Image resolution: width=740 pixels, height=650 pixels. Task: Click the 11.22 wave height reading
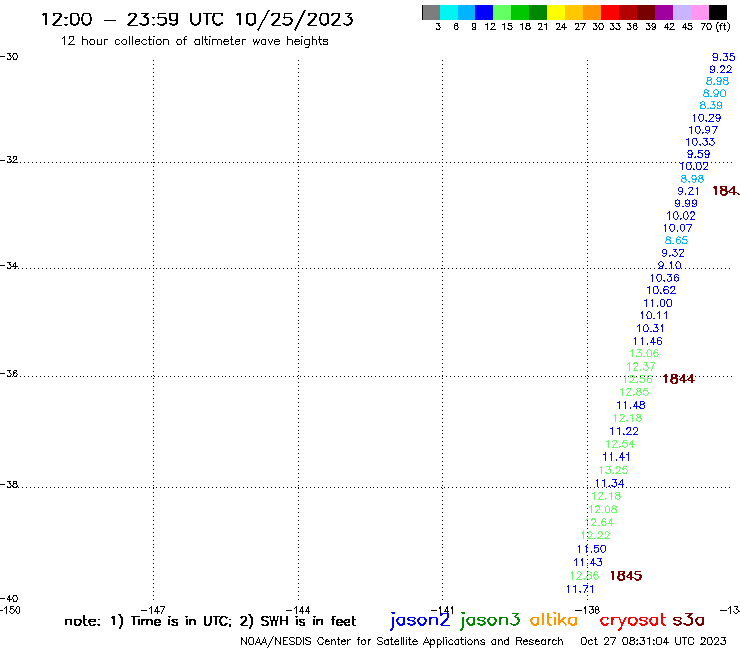point(624,431)
